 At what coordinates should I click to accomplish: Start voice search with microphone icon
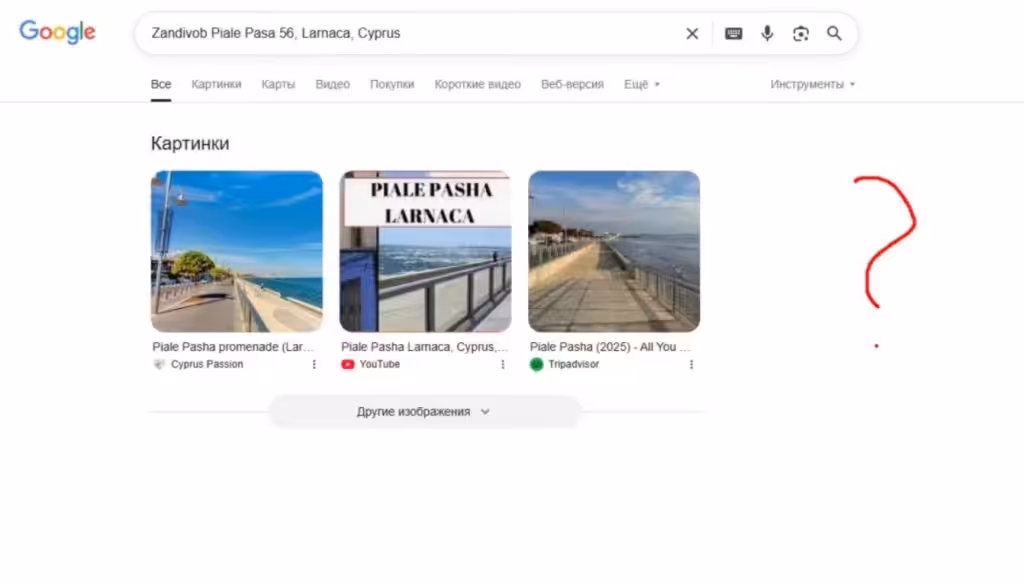767,33
